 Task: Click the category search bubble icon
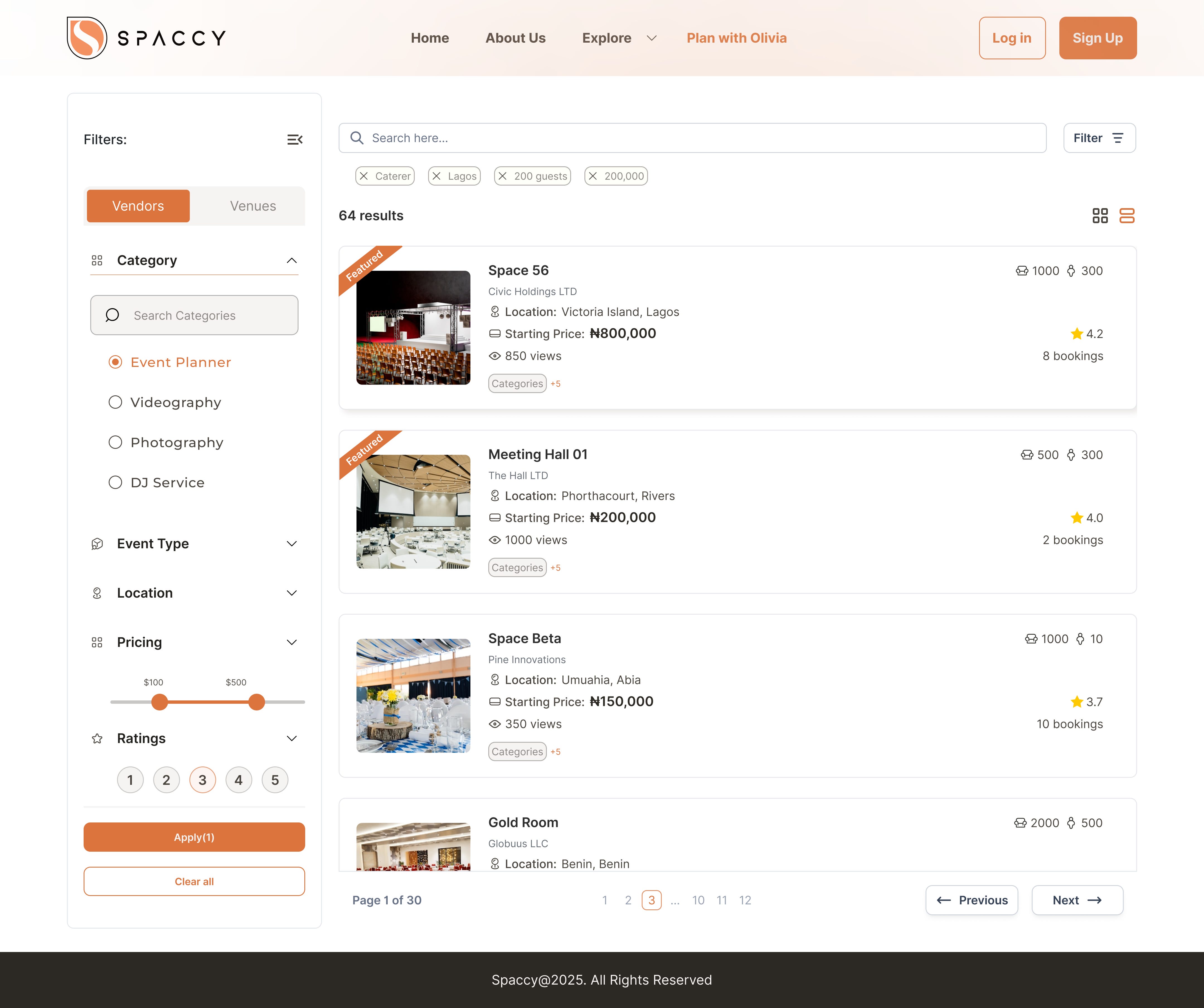click(x=112, y=315)
